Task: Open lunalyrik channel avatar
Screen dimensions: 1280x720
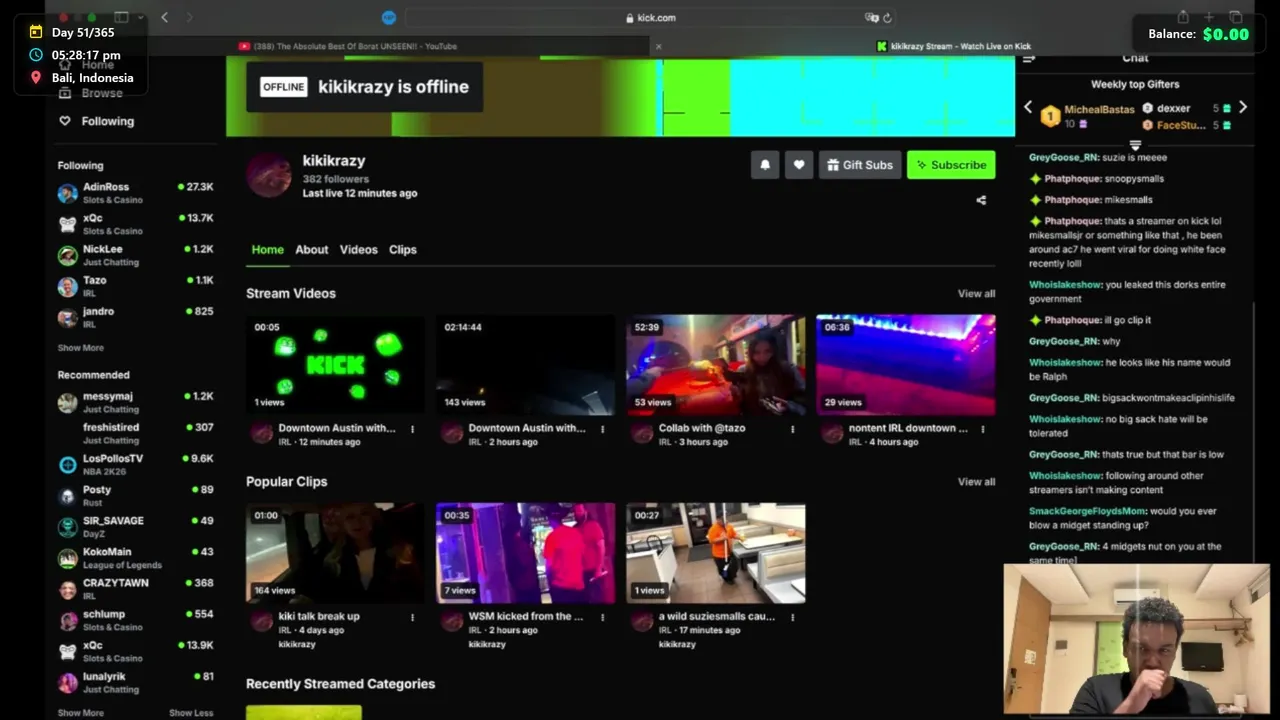Action: 67,683
